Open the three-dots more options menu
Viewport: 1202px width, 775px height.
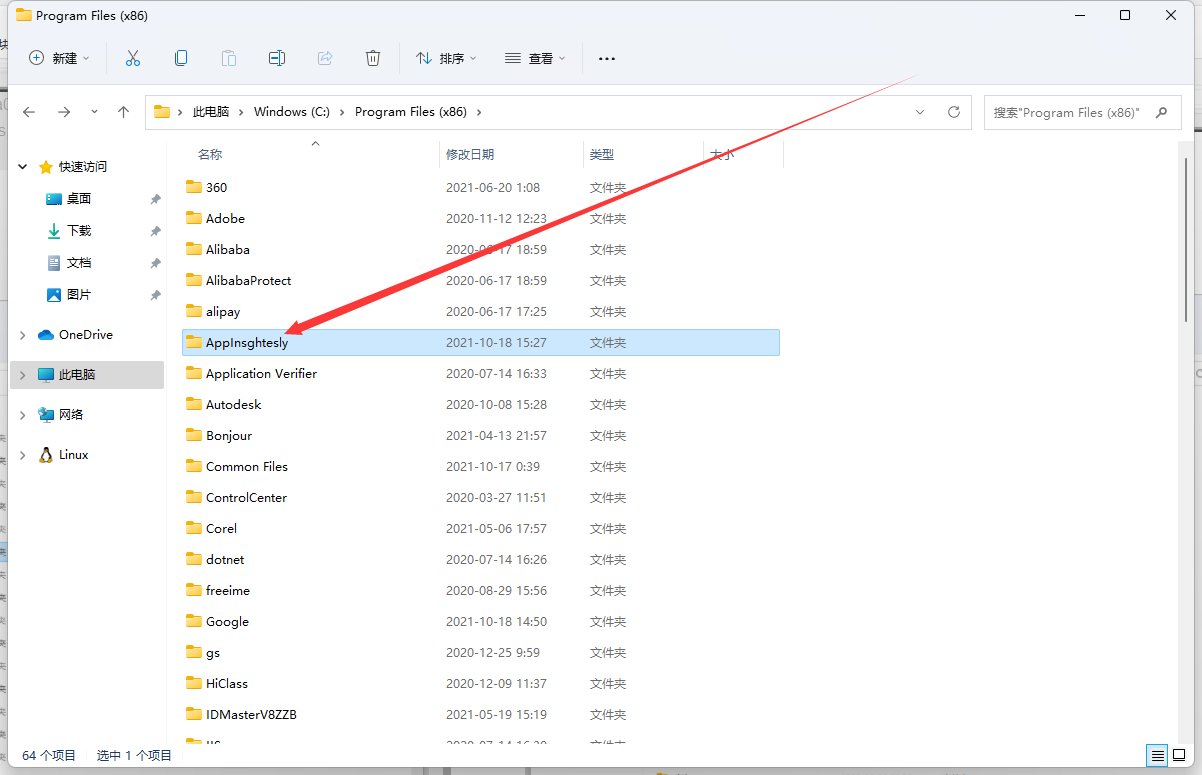tap(607, 59)
